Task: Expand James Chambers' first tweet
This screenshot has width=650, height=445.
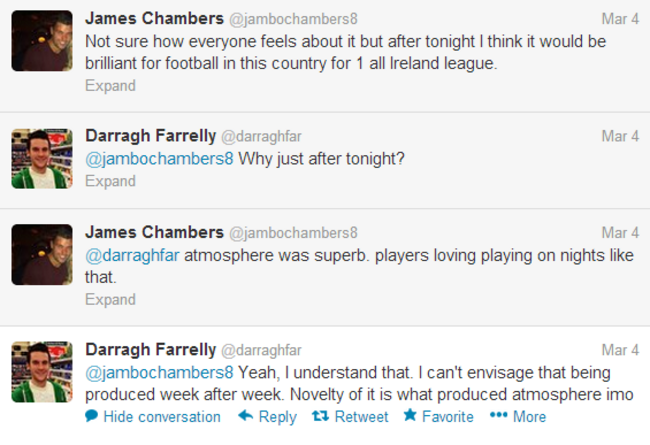Action: coord(110,86)
